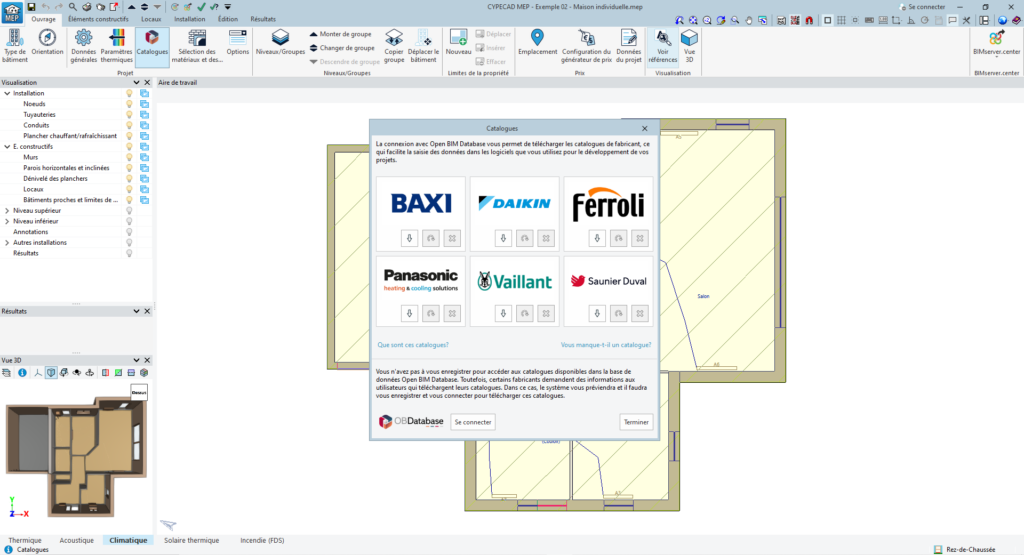The height and width of the screenshot is (555, 1024).
Task: Update the BAXI catalogue
Action: tap(431, 238)
